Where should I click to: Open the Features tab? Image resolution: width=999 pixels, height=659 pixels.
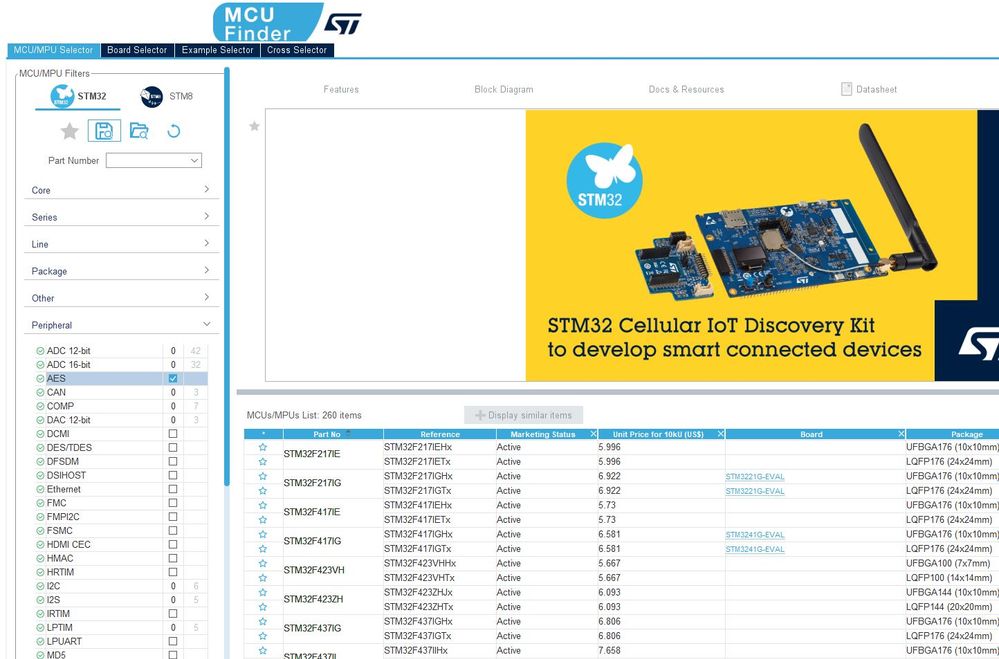341,89
